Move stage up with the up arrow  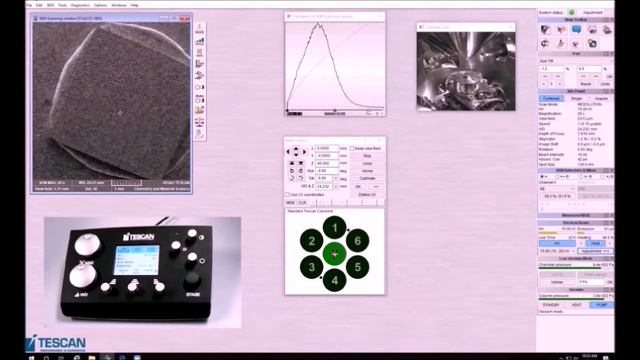[x=296, y=149]
